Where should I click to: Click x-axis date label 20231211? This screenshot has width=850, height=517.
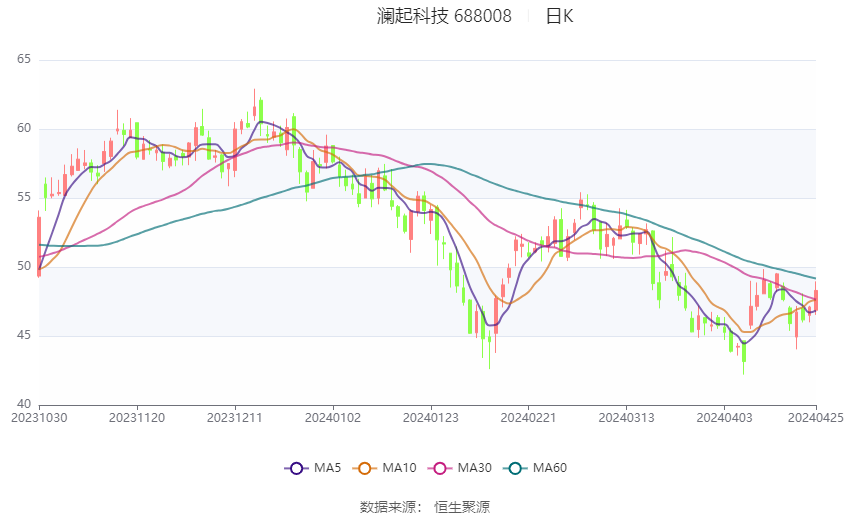(235, 418)
